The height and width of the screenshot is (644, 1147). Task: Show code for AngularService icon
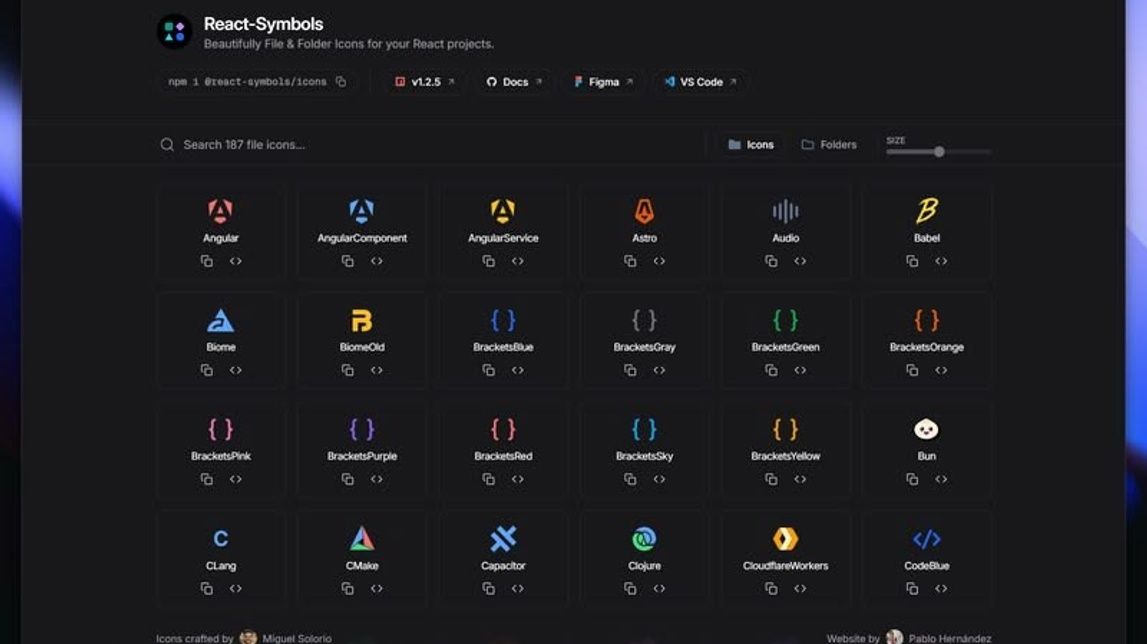tap(518, 261)
